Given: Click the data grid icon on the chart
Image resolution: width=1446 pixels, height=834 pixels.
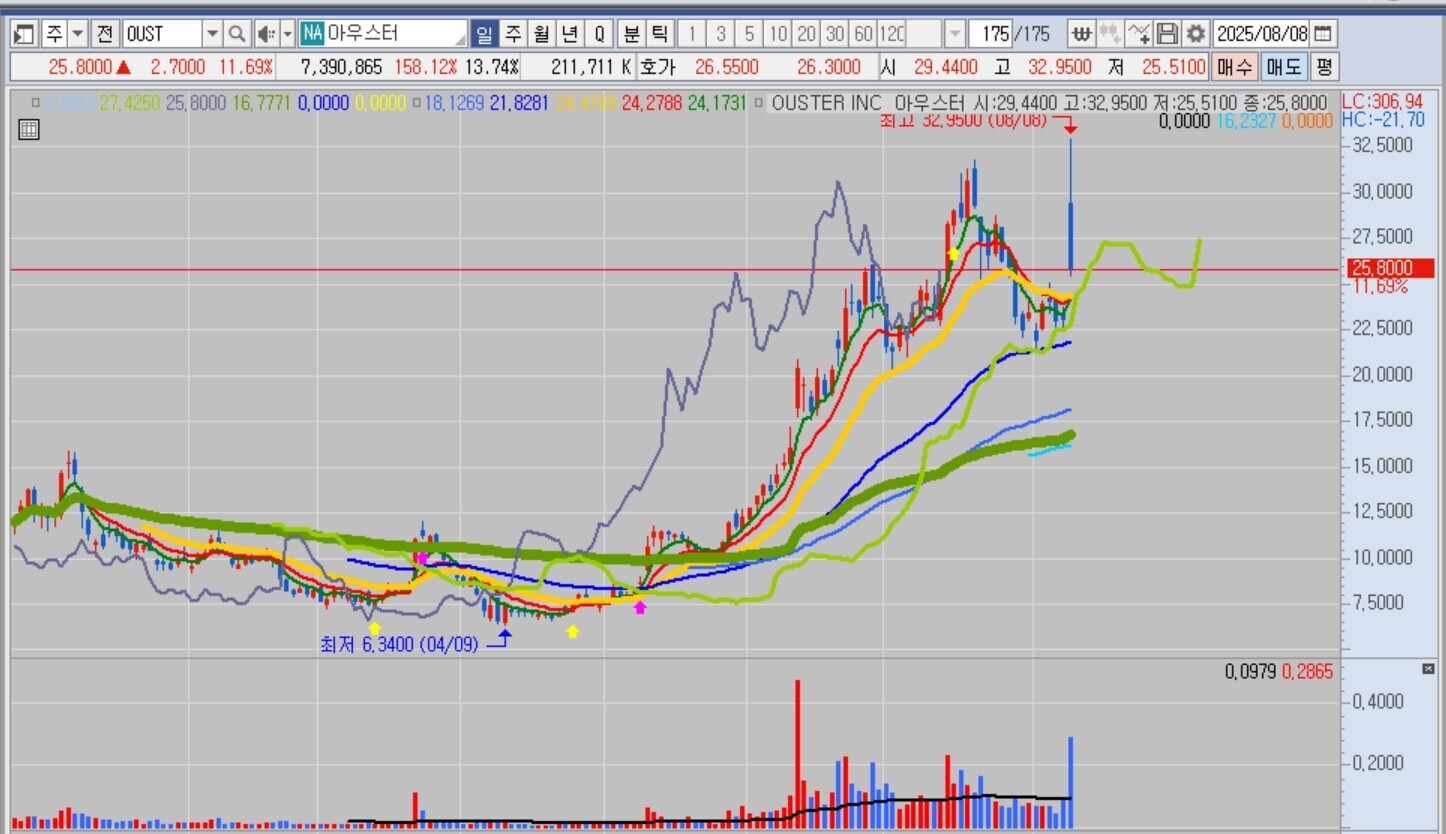Looking at the screenshot, I should [x=29, y=129].
